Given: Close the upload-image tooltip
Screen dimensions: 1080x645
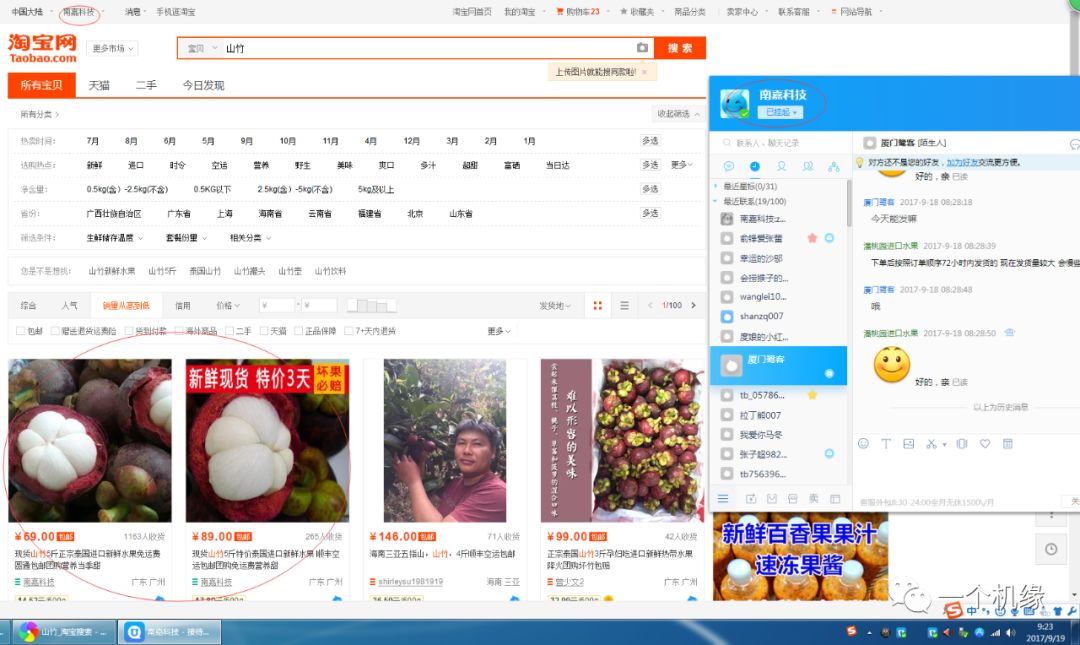Looking at the screenshot, I should 644,72.
